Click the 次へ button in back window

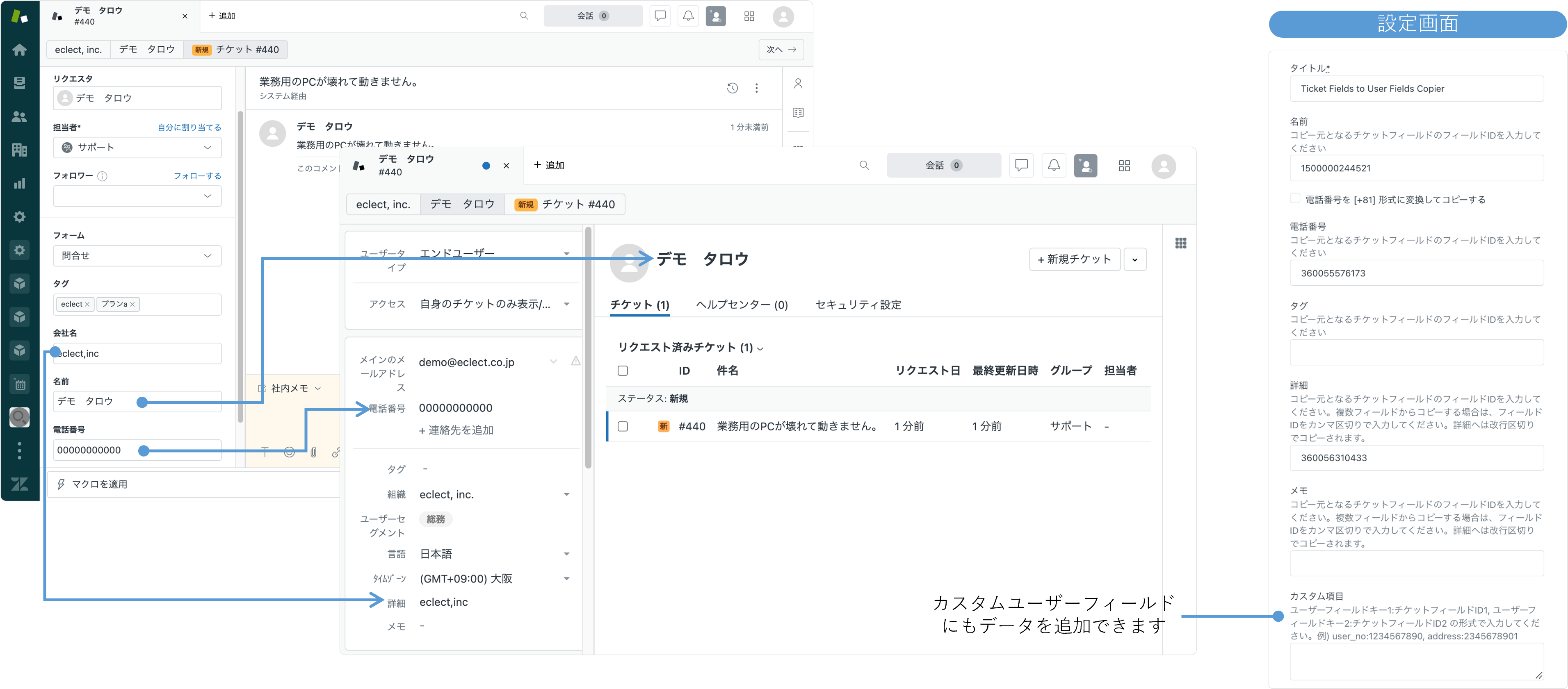click(x=781, y=49)
